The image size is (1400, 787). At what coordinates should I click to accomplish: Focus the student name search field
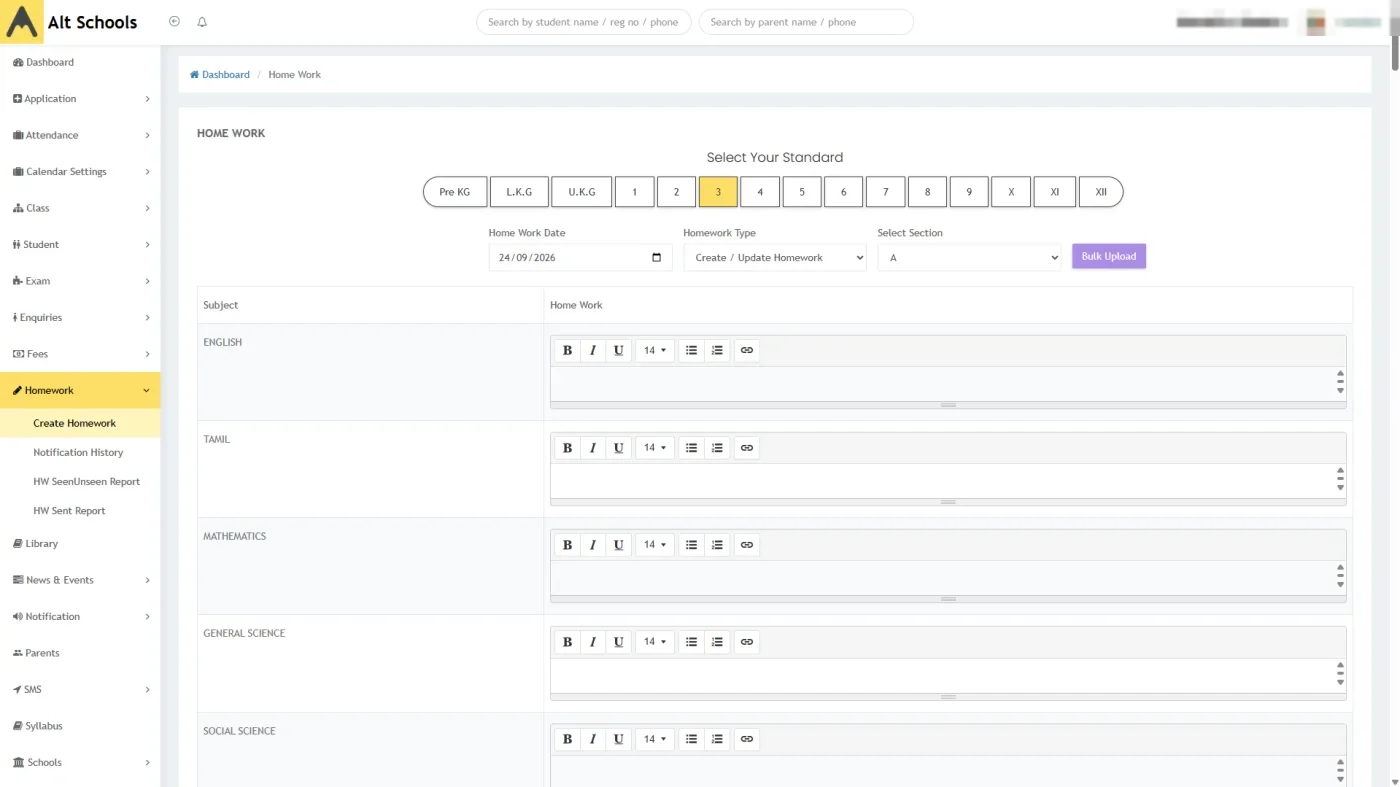(x=584, y=22)
